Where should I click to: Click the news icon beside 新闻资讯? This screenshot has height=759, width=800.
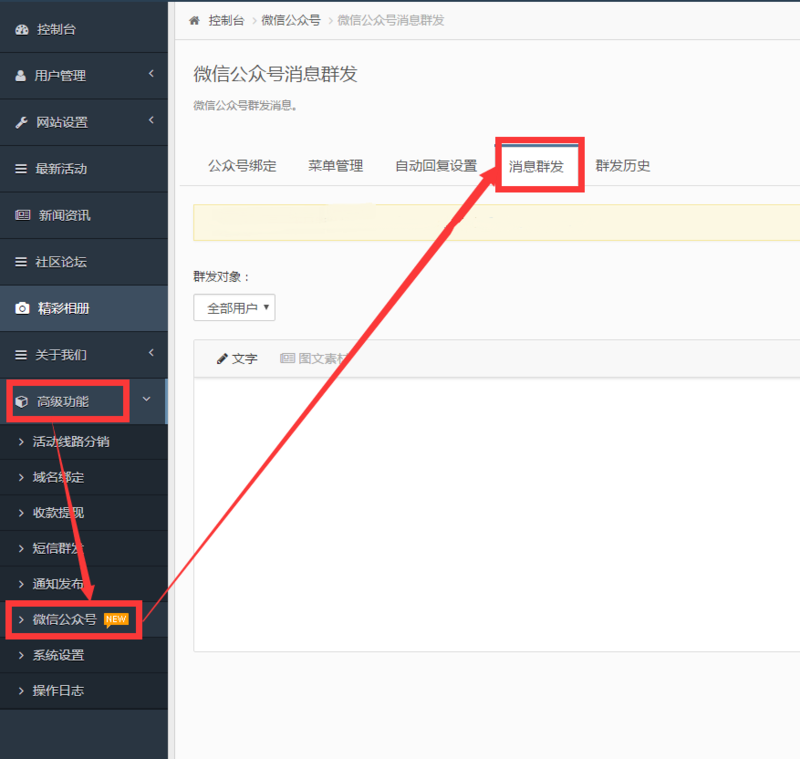[x=22, y=215]
